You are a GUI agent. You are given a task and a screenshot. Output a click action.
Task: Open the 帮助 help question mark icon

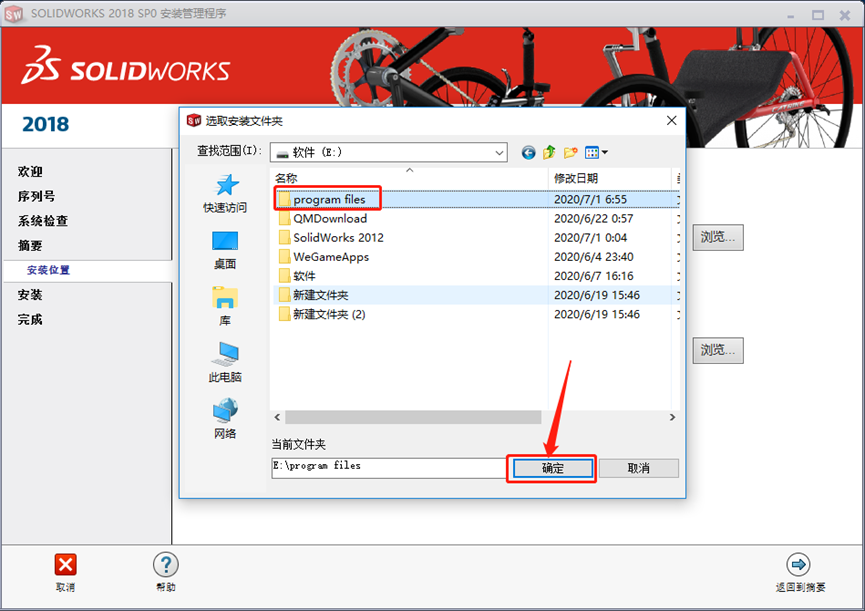coord(165,565)
